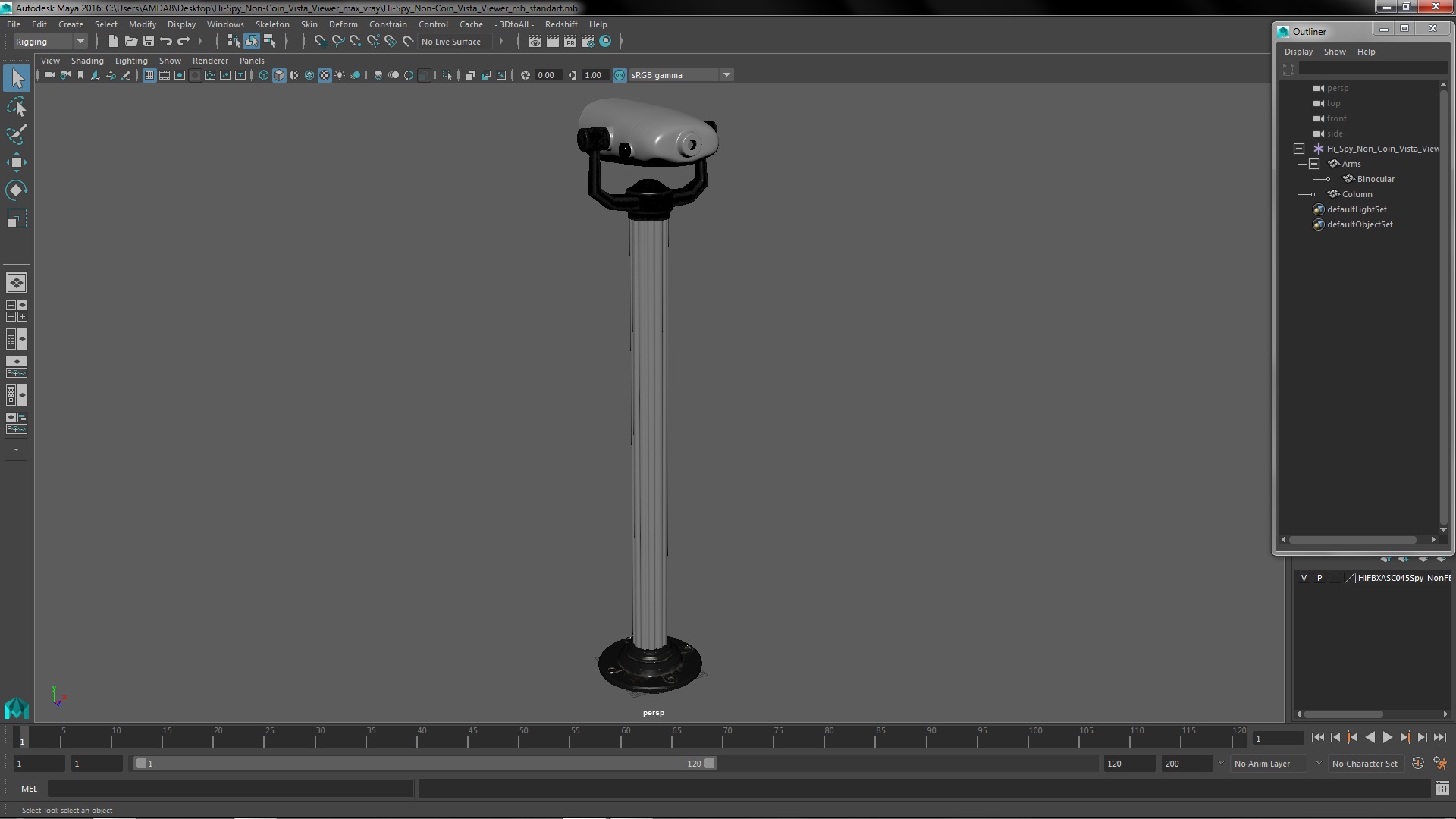Image resolution: width=1456 pixels, height=819 pixels.
Task: Collapse Hi_Spy_Non_Coin_Vista_View node in Outliner
Action: point(1299,149)
